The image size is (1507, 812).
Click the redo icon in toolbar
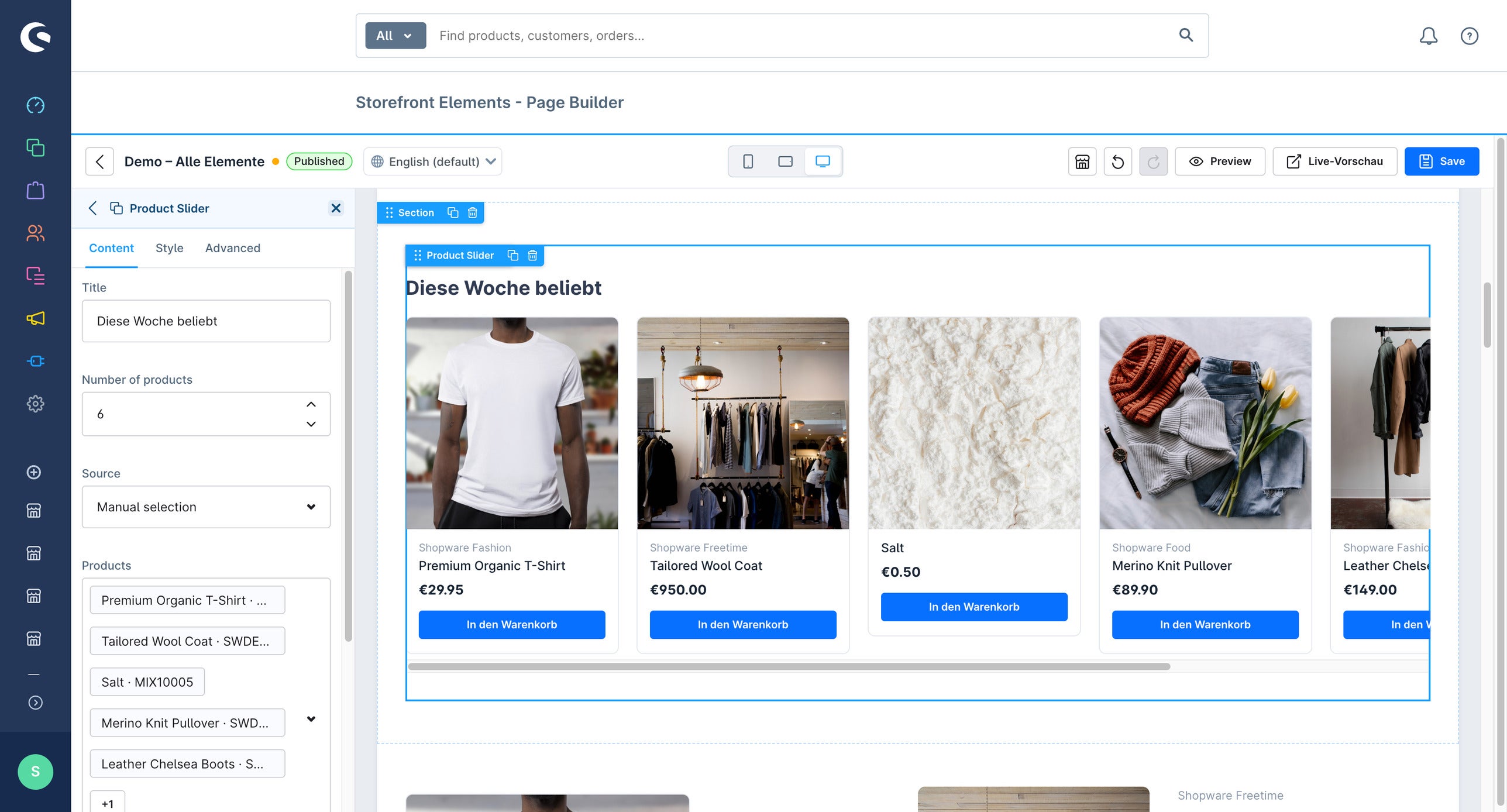(x=1153, y=161)
